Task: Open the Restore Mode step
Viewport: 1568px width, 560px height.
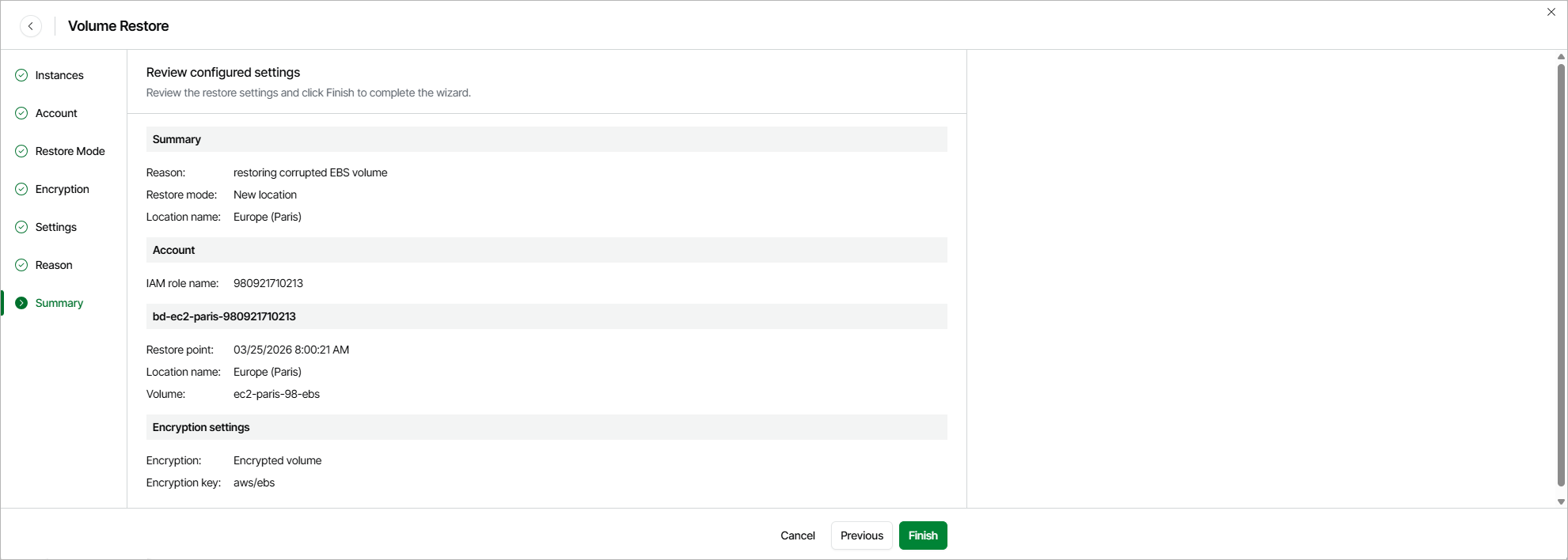Action: 70,151
